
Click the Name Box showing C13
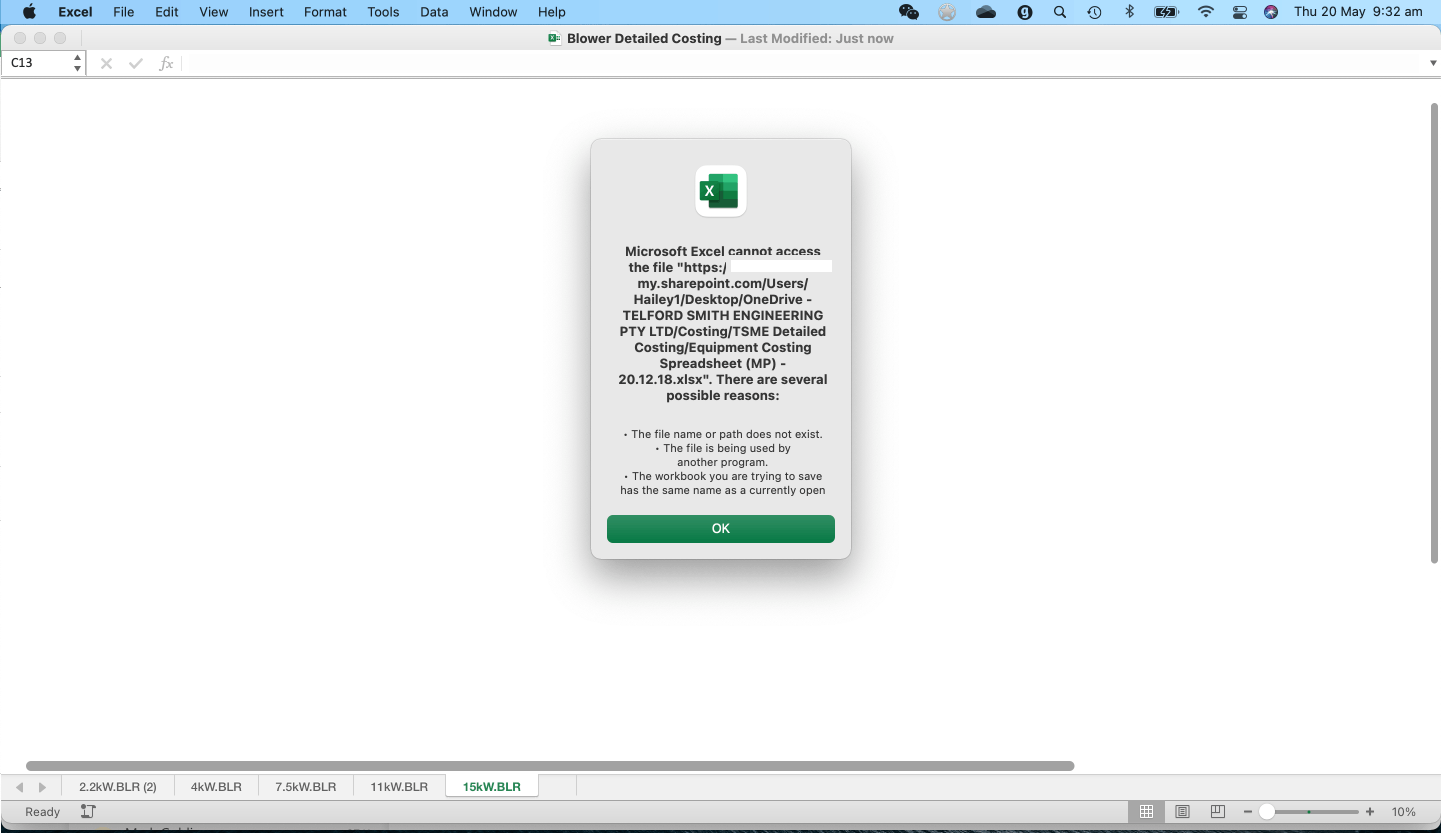pos(38,63)
